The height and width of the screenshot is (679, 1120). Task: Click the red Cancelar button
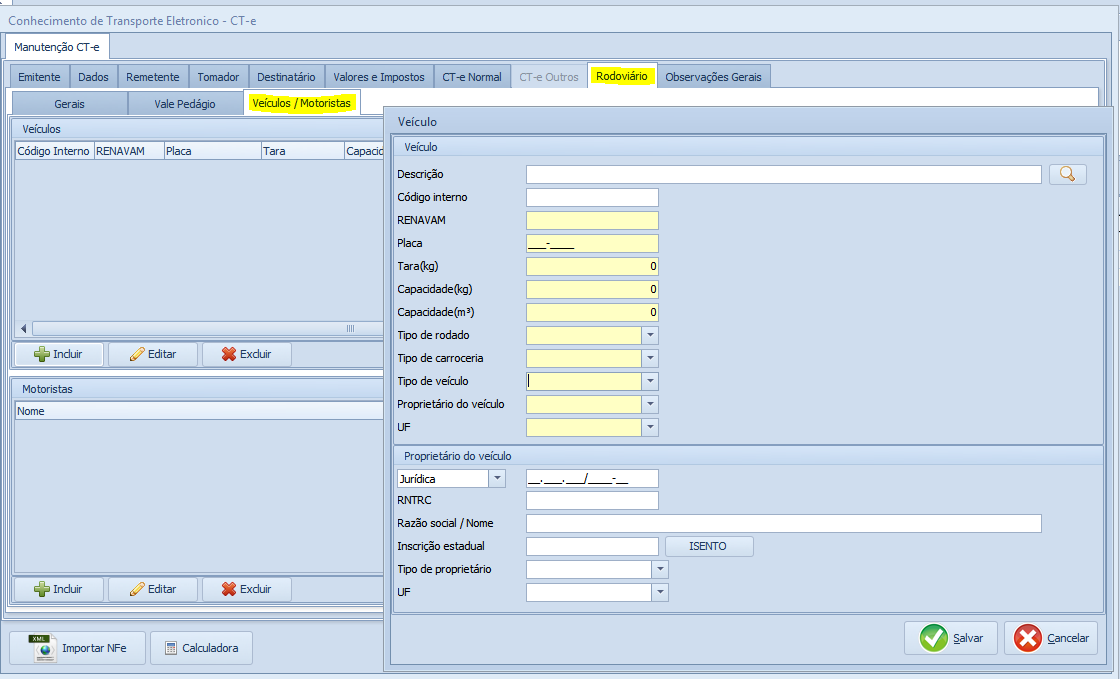tap(1051, 638)
